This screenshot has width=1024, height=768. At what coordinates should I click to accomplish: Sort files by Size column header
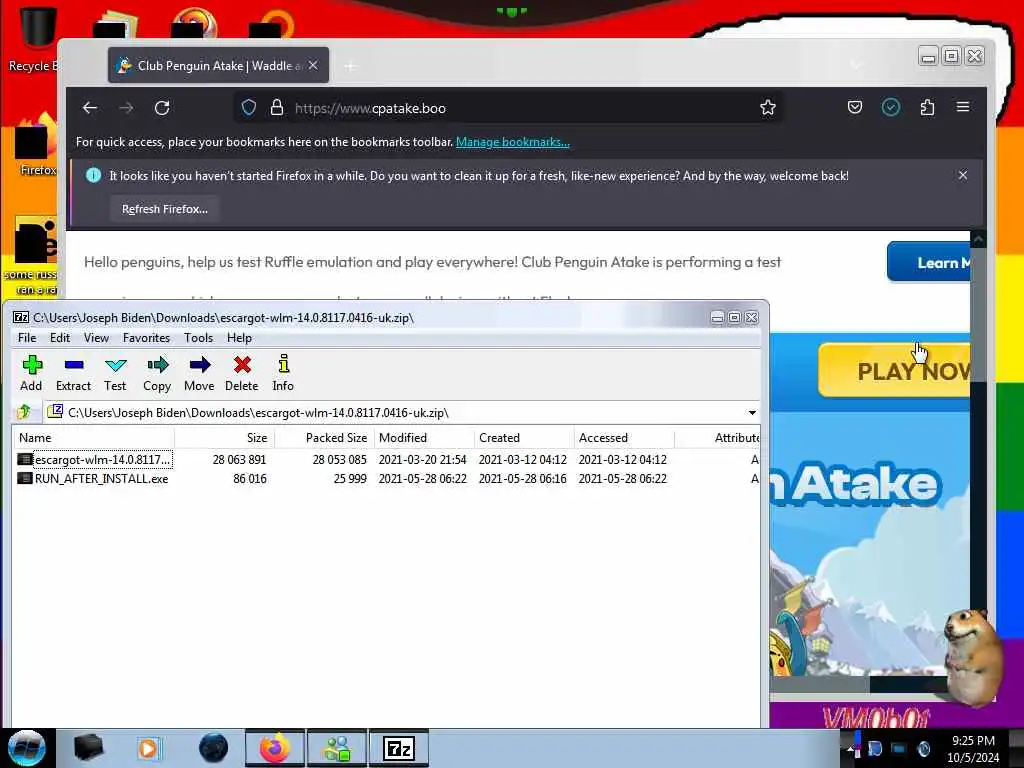click(225, 438)
